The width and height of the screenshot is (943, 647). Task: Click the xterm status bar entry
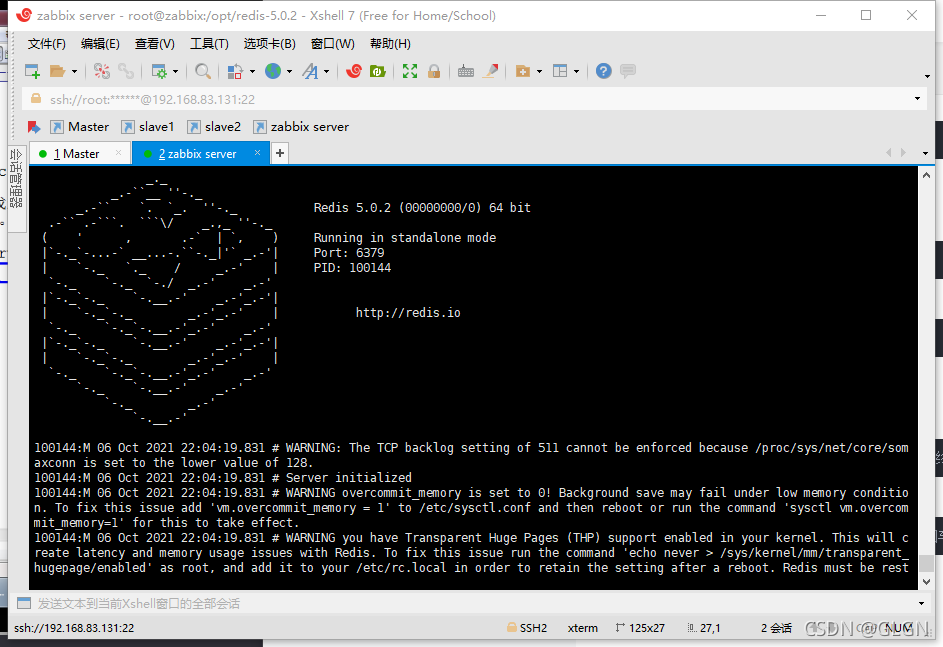[x=583, y=628]
